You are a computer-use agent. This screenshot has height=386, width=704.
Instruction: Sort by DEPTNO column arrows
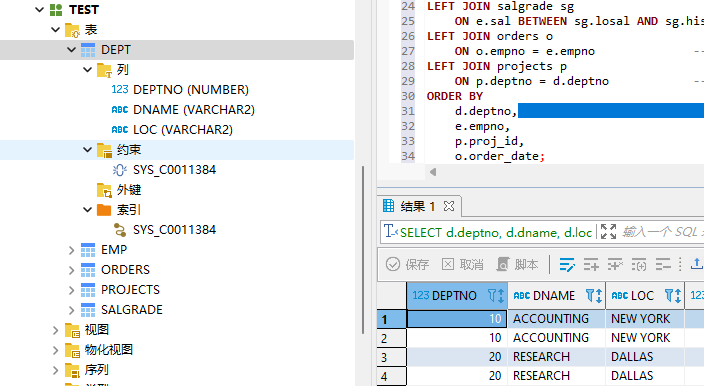501,296
